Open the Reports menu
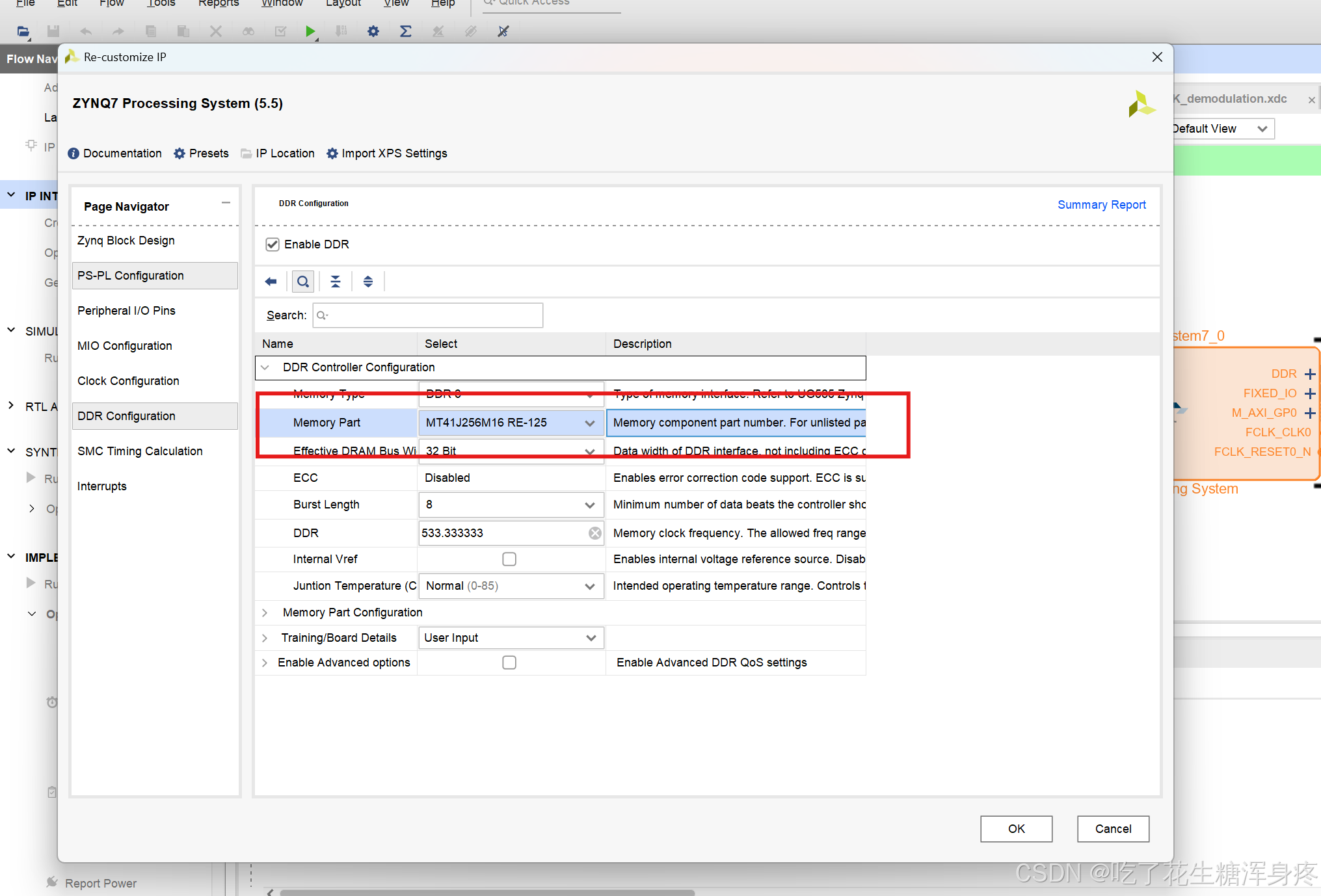 219,3
